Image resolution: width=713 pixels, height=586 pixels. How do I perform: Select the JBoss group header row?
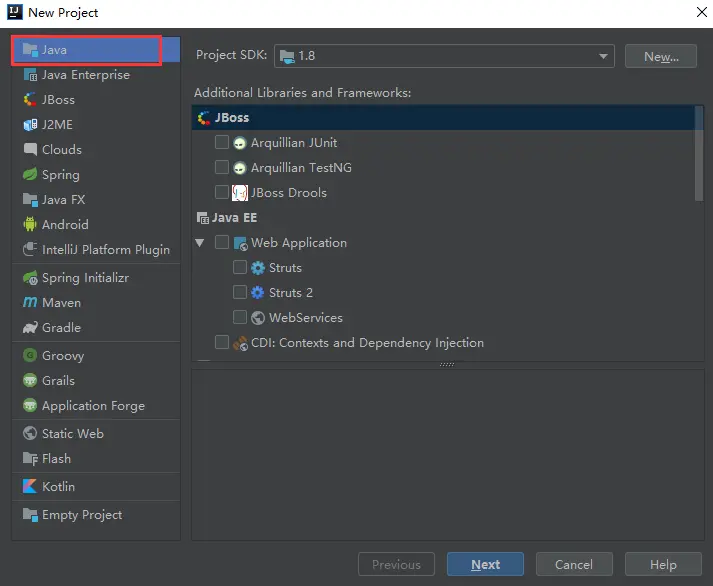point(443,118)
